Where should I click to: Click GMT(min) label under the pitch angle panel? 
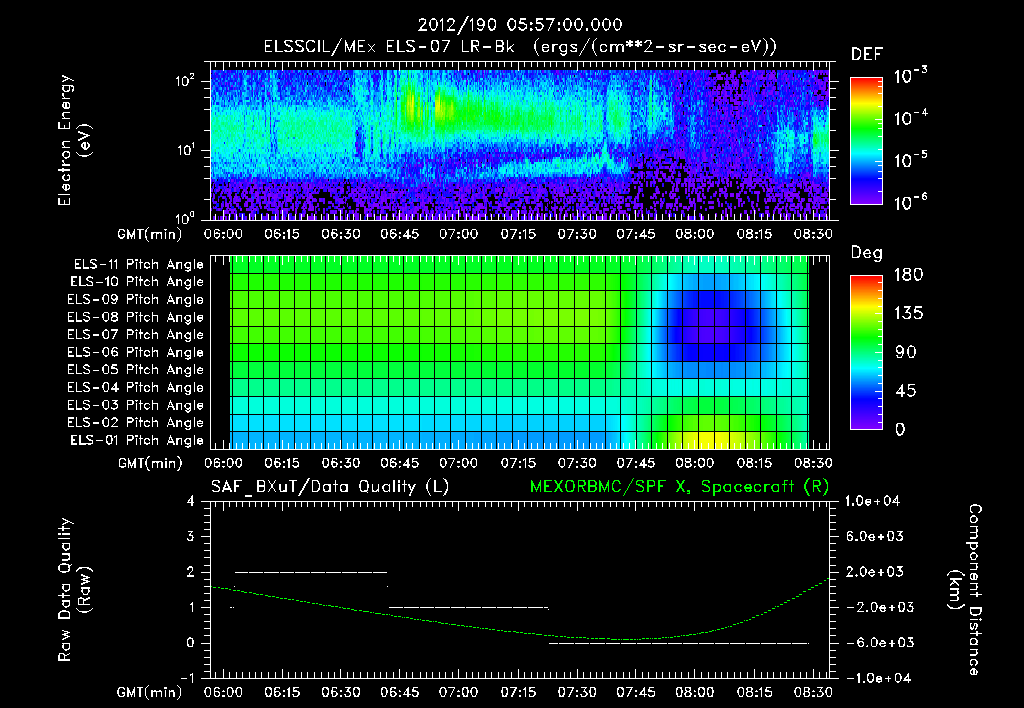point(150,463)
